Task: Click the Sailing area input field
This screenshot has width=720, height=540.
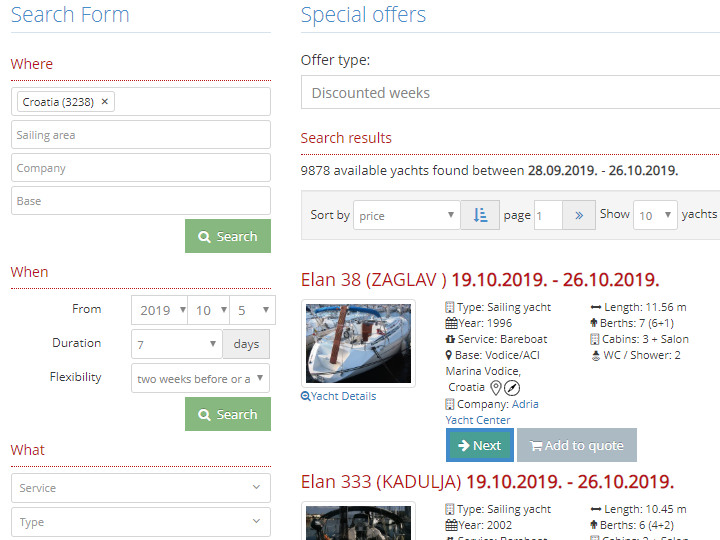Action: tap(141, 135)
